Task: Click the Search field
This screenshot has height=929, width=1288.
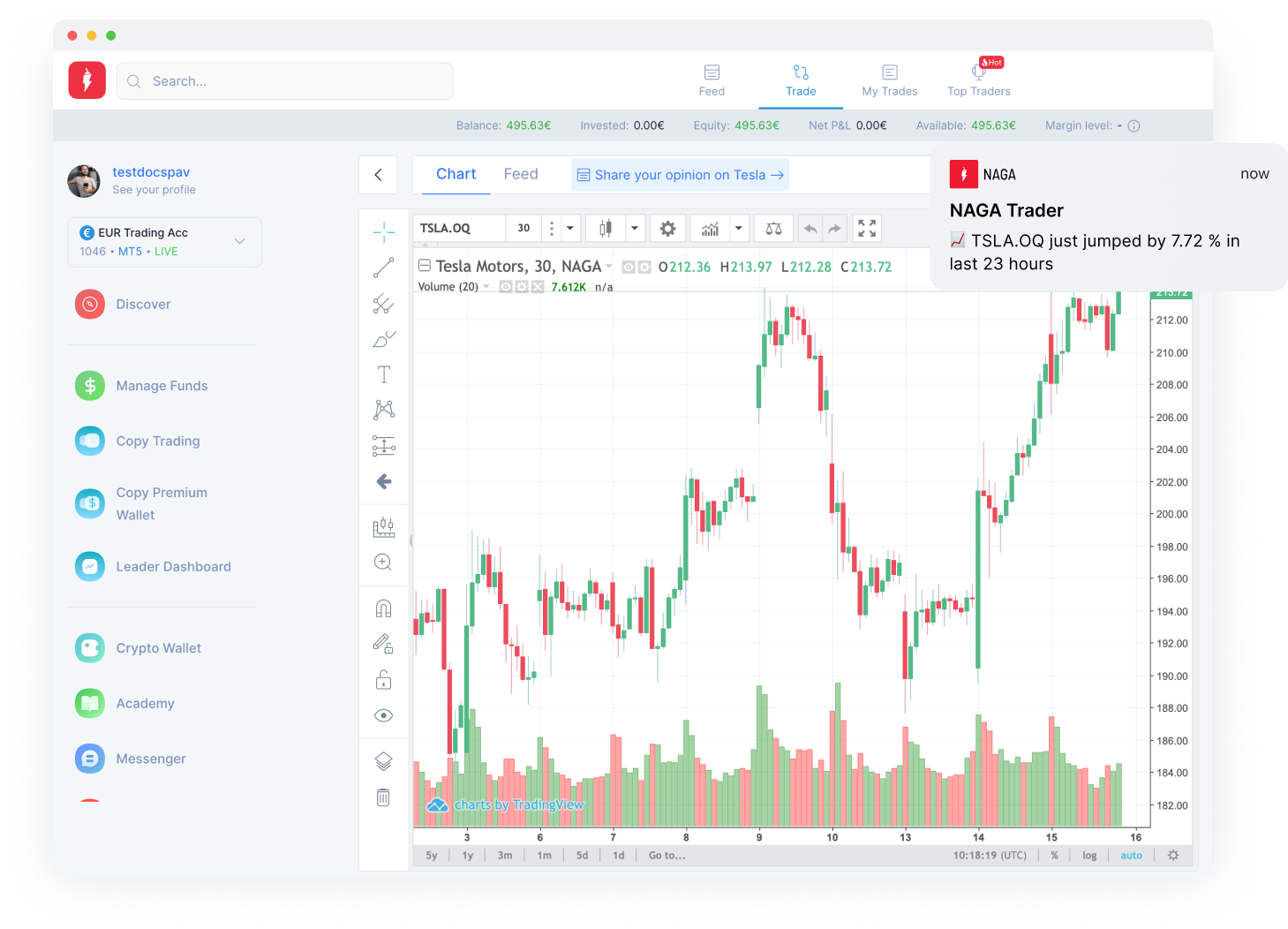Action: (x=284, y=81)
